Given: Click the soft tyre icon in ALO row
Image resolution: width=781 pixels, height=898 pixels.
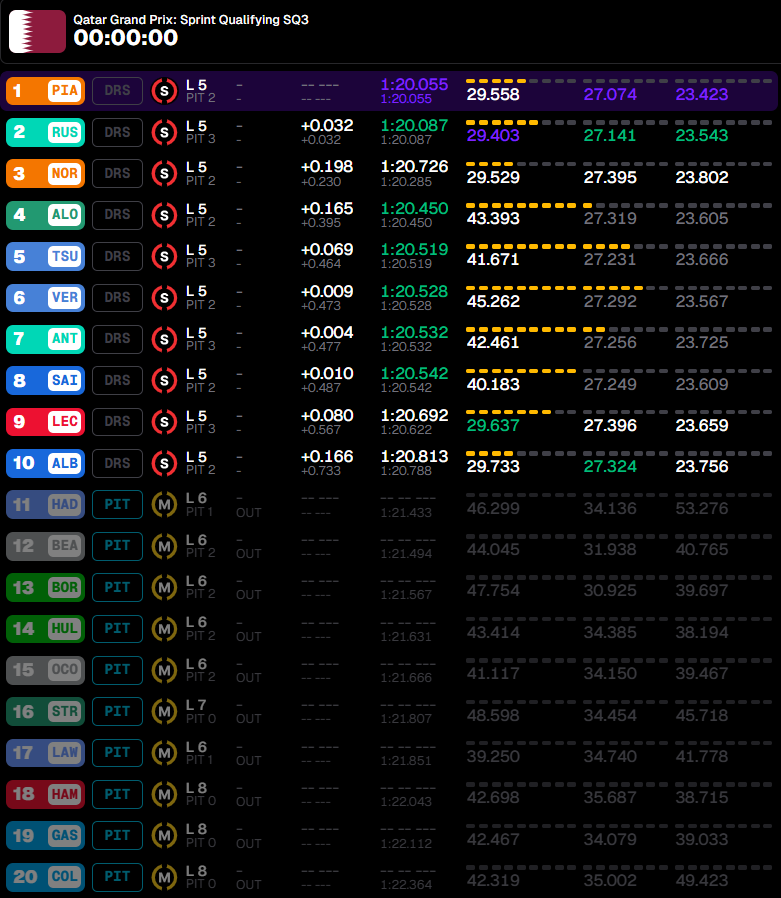Looking at the screenshot, I should point(164,215).
